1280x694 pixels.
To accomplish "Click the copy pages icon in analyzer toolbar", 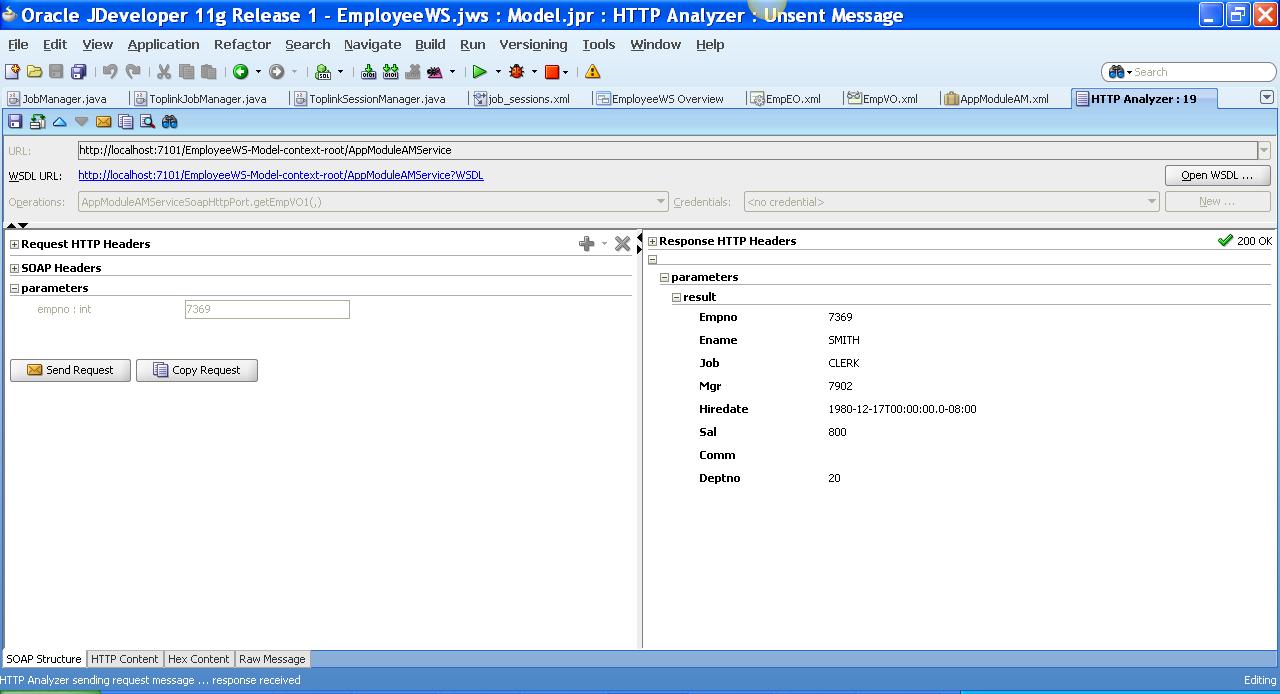I will click(x=126, y=122).
